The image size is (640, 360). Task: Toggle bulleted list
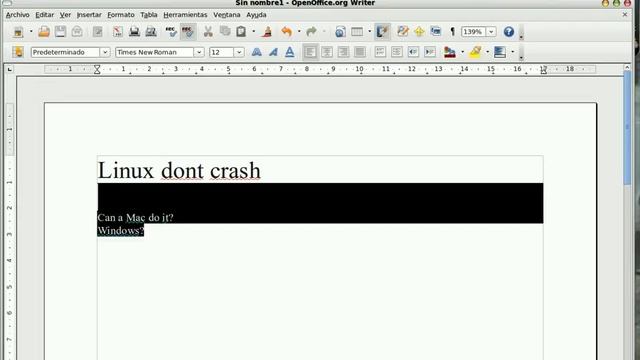tap(397, 52)
